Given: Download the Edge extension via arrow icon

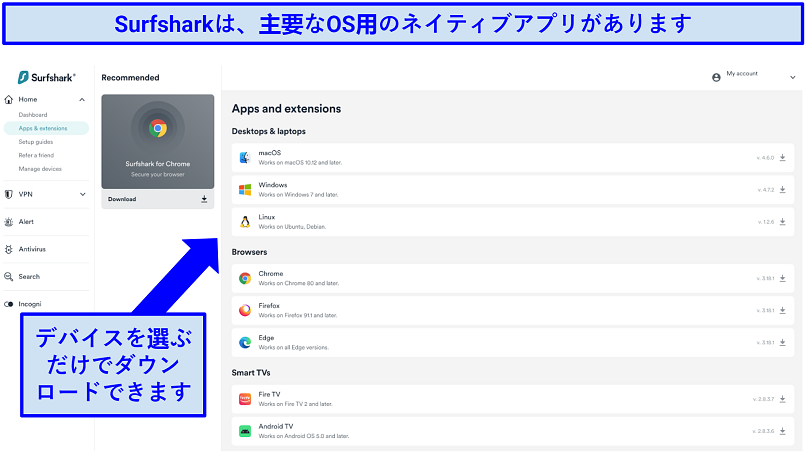Looking at the screenshot, I should (x=782, y=342).
